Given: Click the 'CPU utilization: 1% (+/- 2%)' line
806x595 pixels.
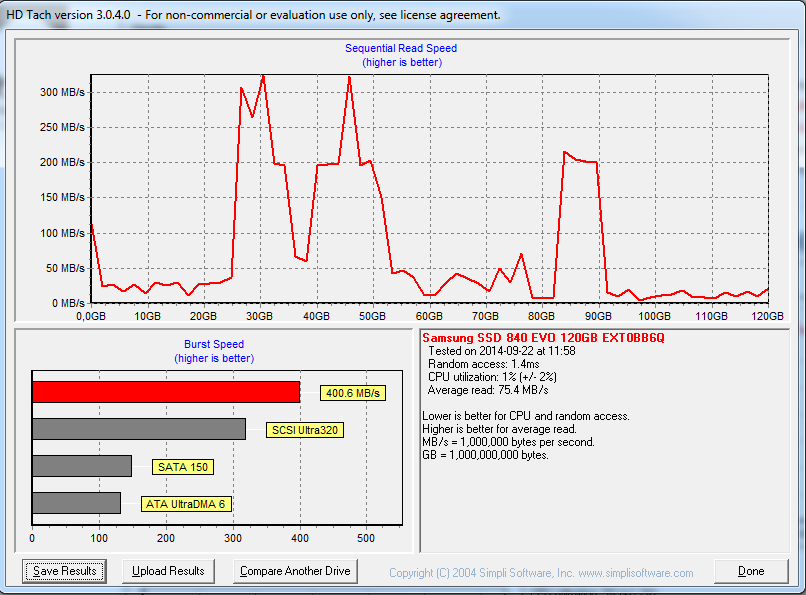Looking at the screenshot, I should pos(492,377).
